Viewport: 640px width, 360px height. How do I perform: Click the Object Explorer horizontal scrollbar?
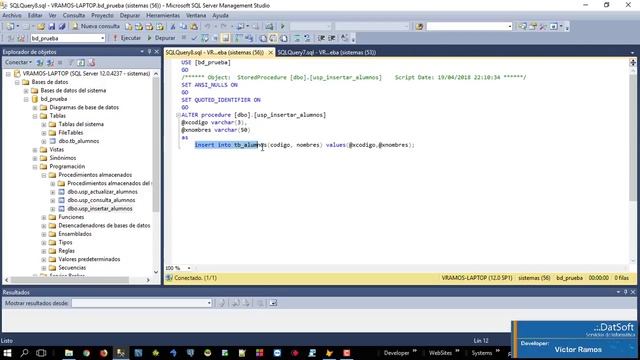click(x=78, y=280)
